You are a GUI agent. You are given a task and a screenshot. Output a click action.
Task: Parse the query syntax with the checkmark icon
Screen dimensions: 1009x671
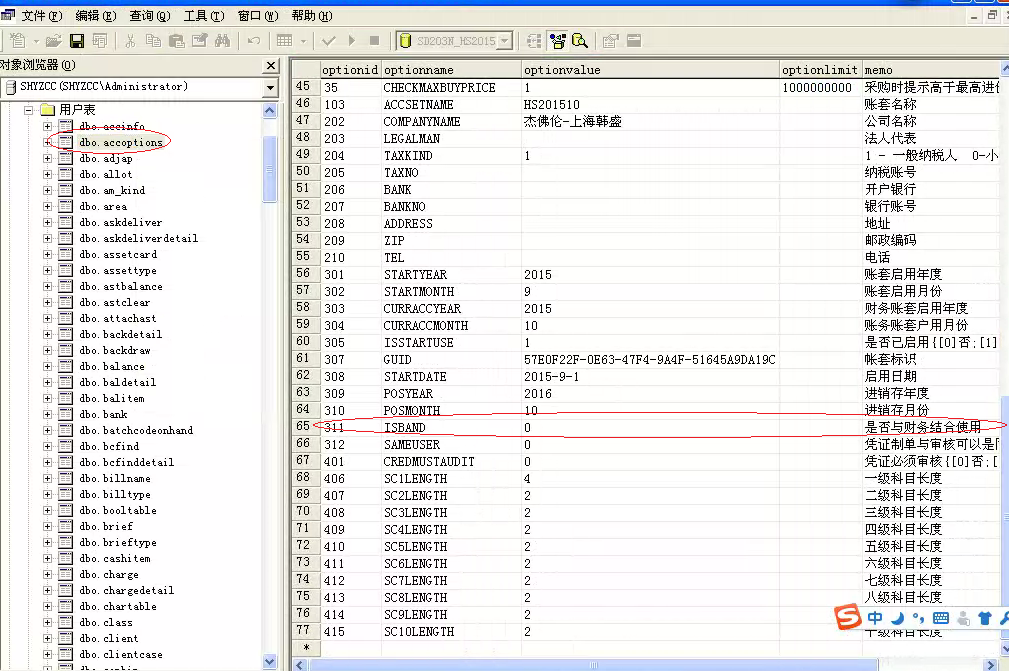click(x=330, y=40)
